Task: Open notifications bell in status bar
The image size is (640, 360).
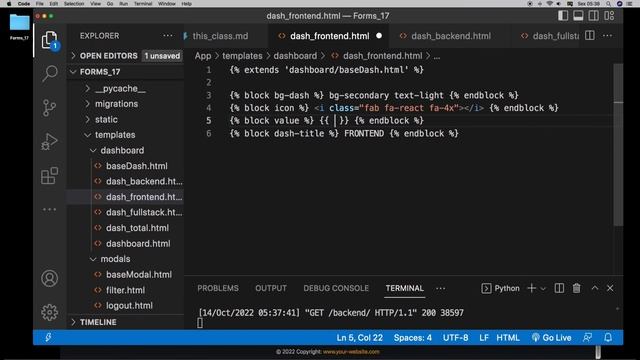Action: pos(608,338)
